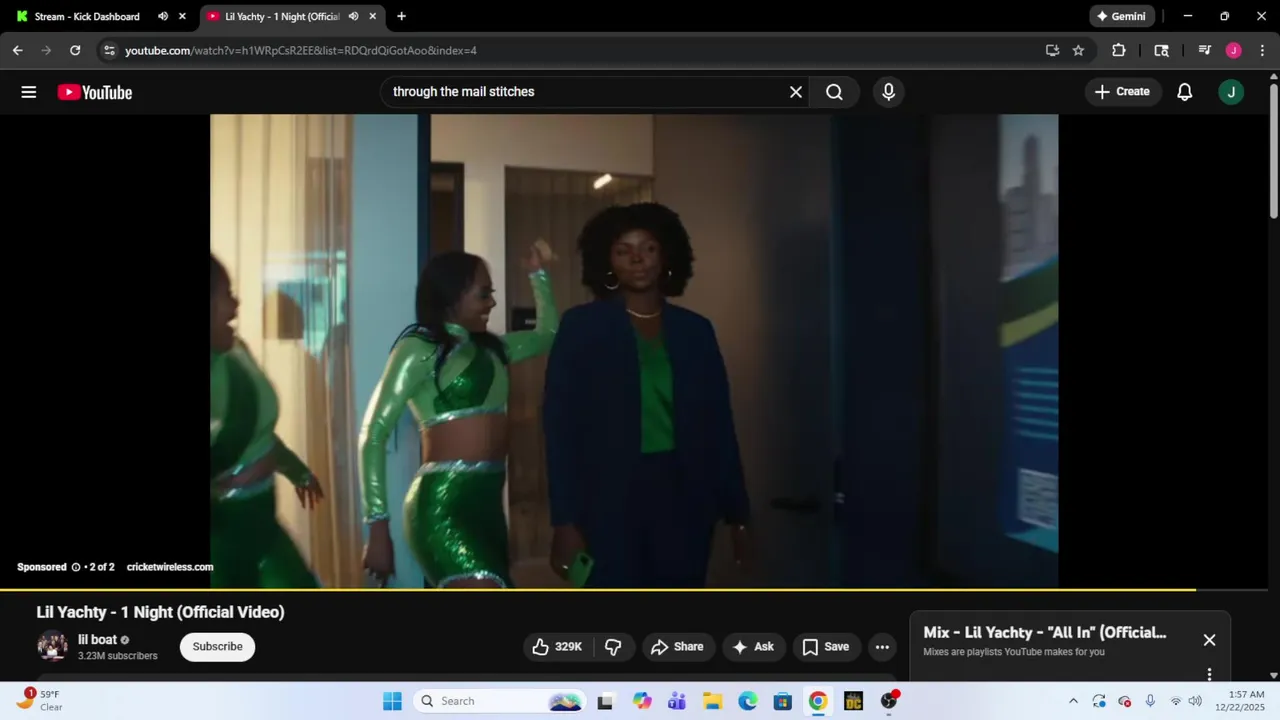Share the video
Viewport: 1280px width, 720px height.
tap(677, 647)
